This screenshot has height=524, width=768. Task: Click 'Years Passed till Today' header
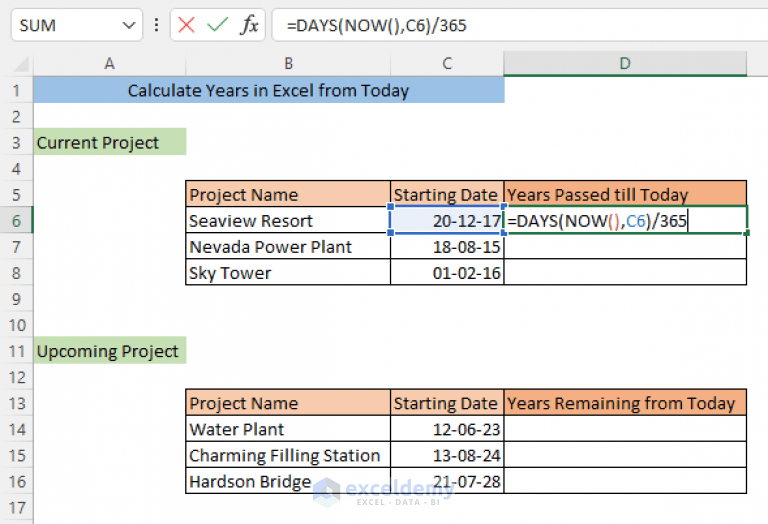coord(625,194)
